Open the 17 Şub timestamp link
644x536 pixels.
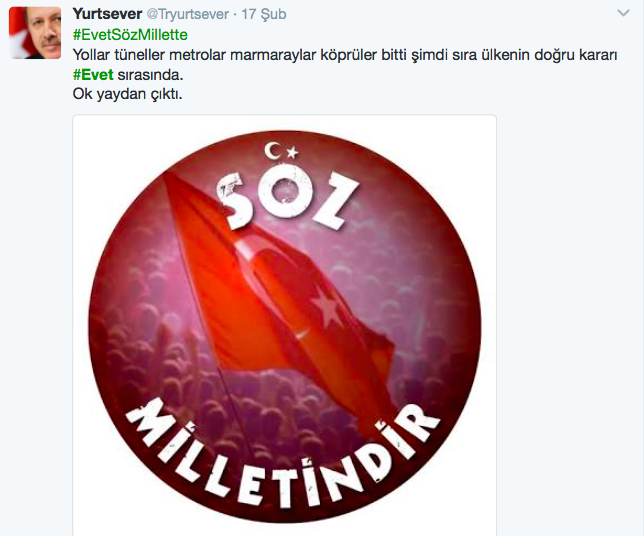(x=264, y=14)
